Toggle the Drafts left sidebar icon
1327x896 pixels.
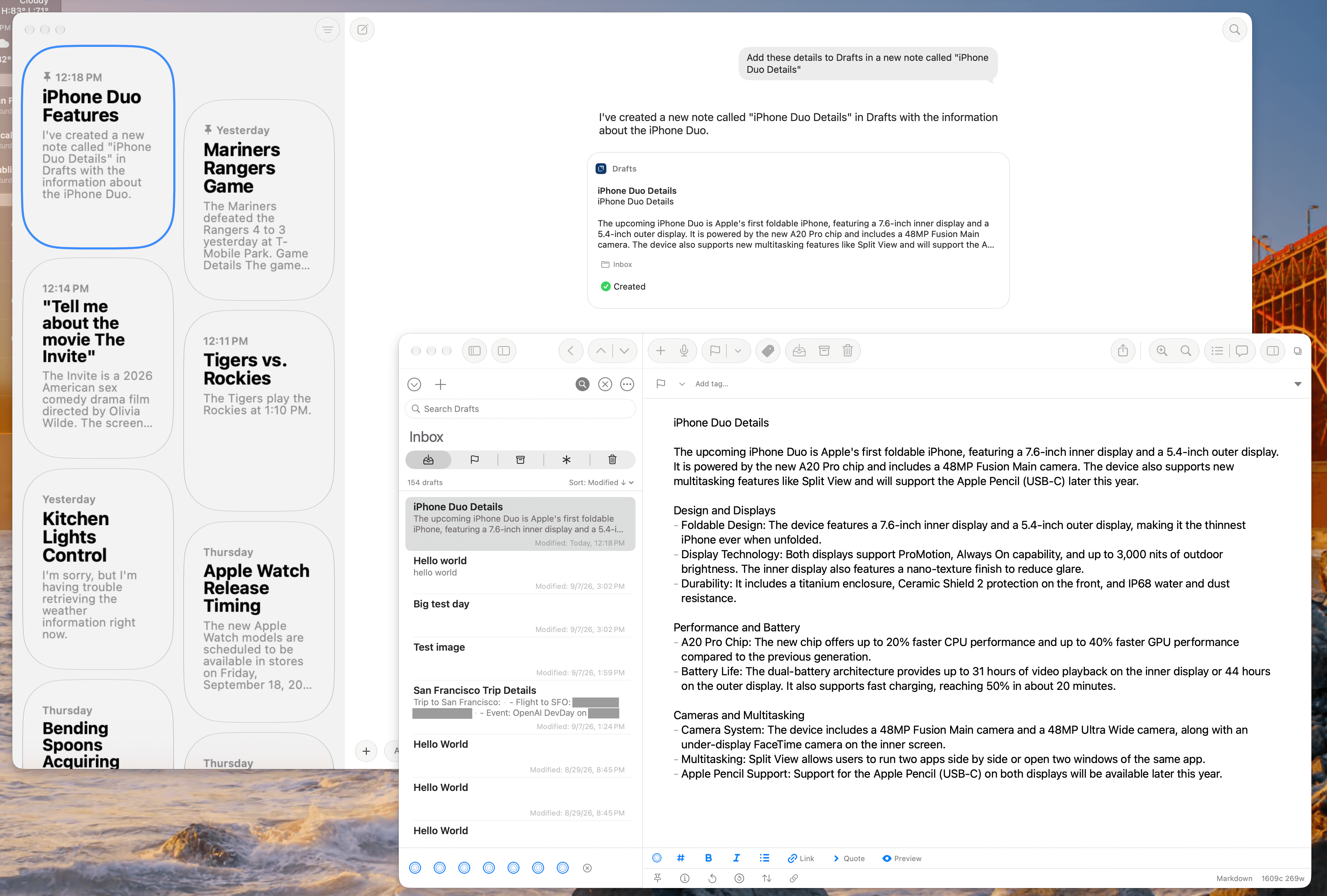tap(475, 351)
